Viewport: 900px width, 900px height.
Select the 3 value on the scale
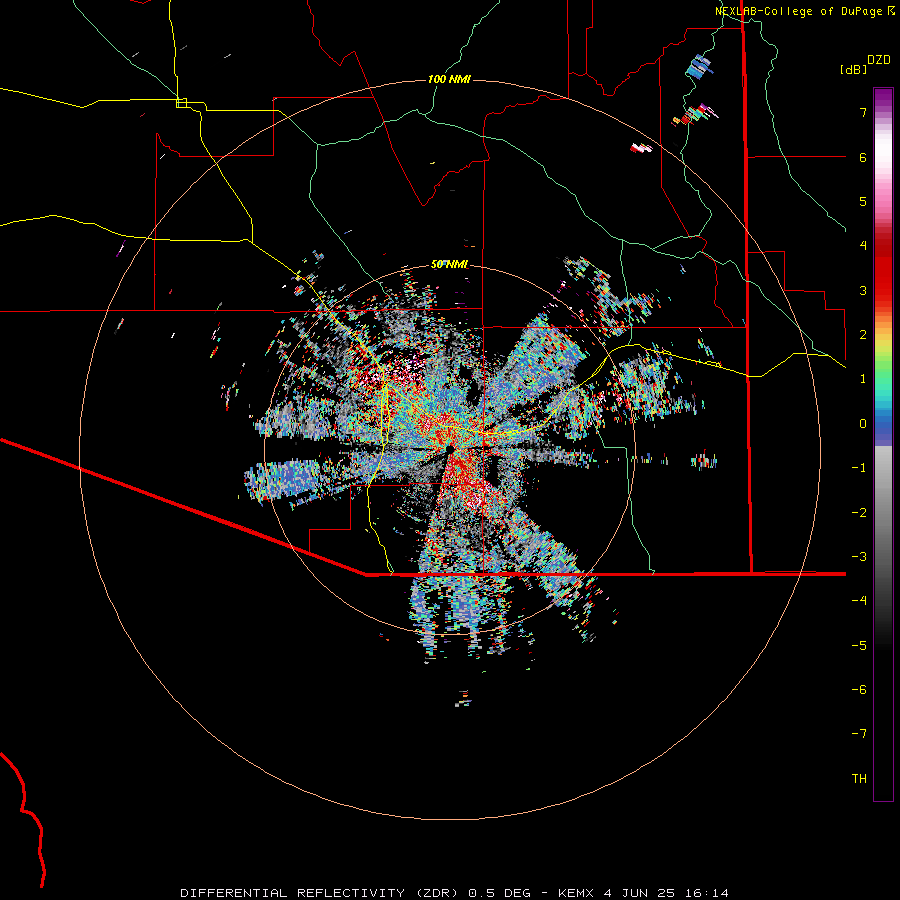tap(863, 290)
